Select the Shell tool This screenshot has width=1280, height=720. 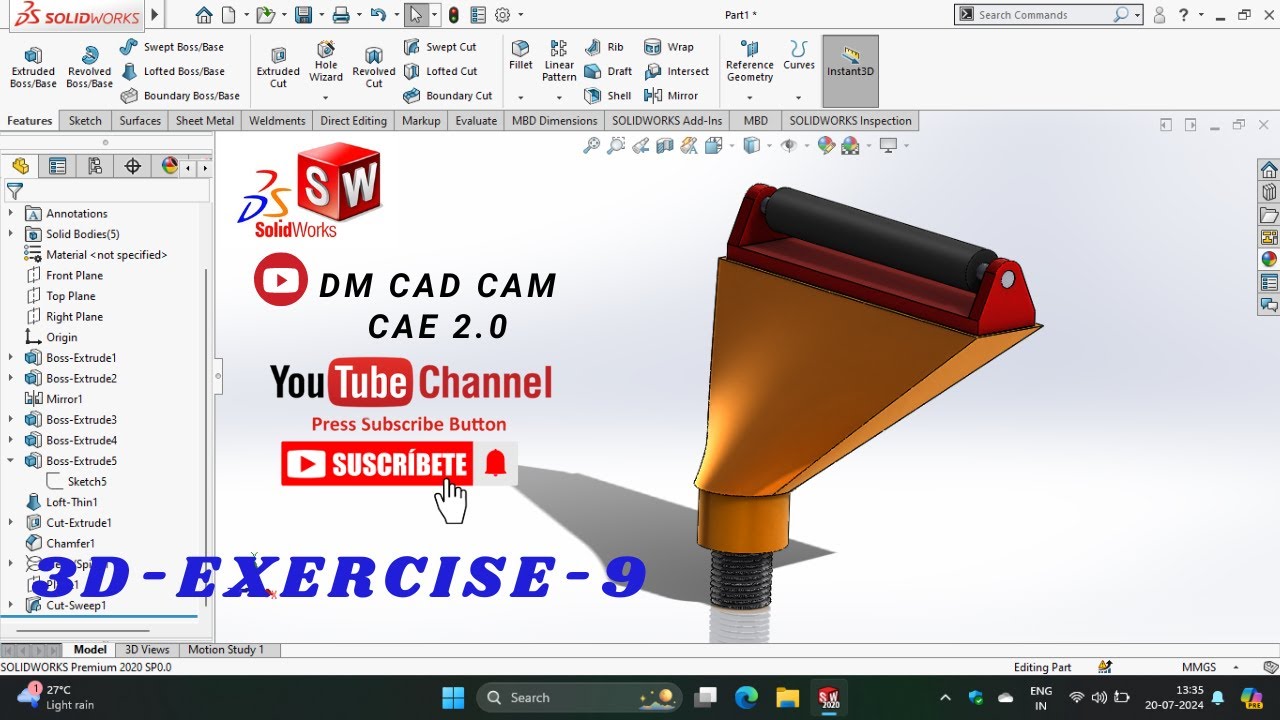[x=608, y=96]
